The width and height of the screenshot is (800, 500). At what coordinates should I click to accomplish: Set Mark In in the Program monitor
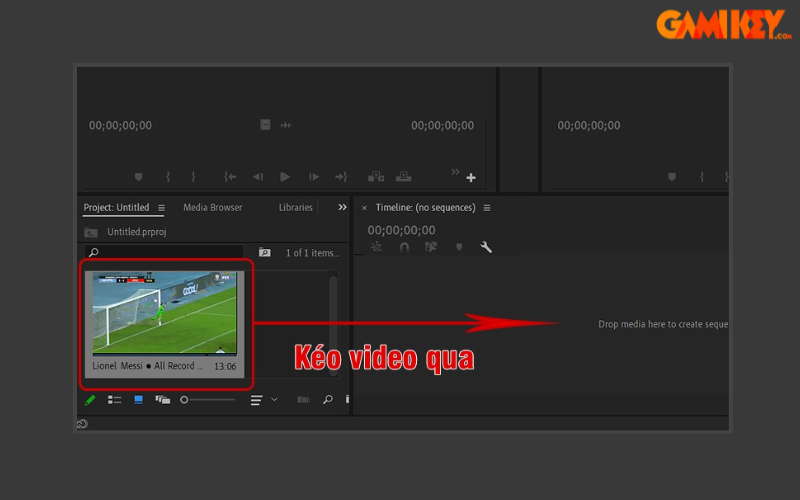(x=702, y=177)
